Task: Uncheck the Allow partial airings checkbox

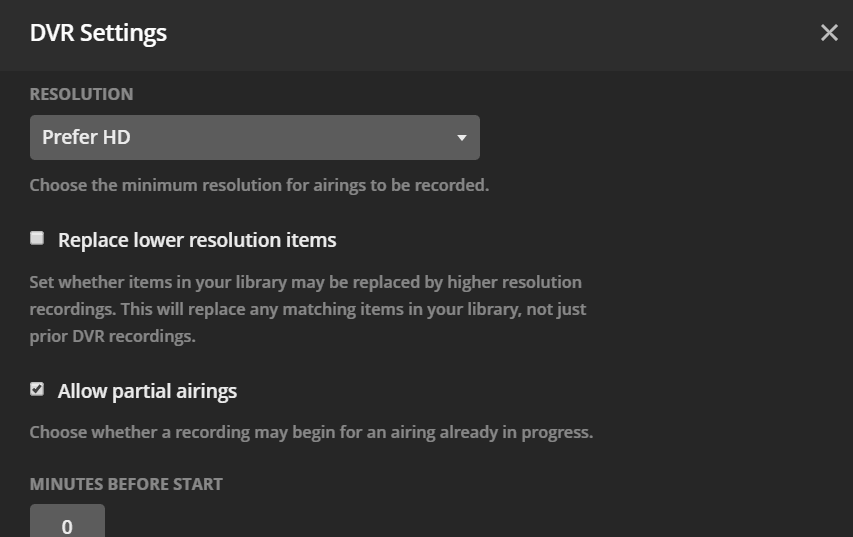Action: (37, 389)
